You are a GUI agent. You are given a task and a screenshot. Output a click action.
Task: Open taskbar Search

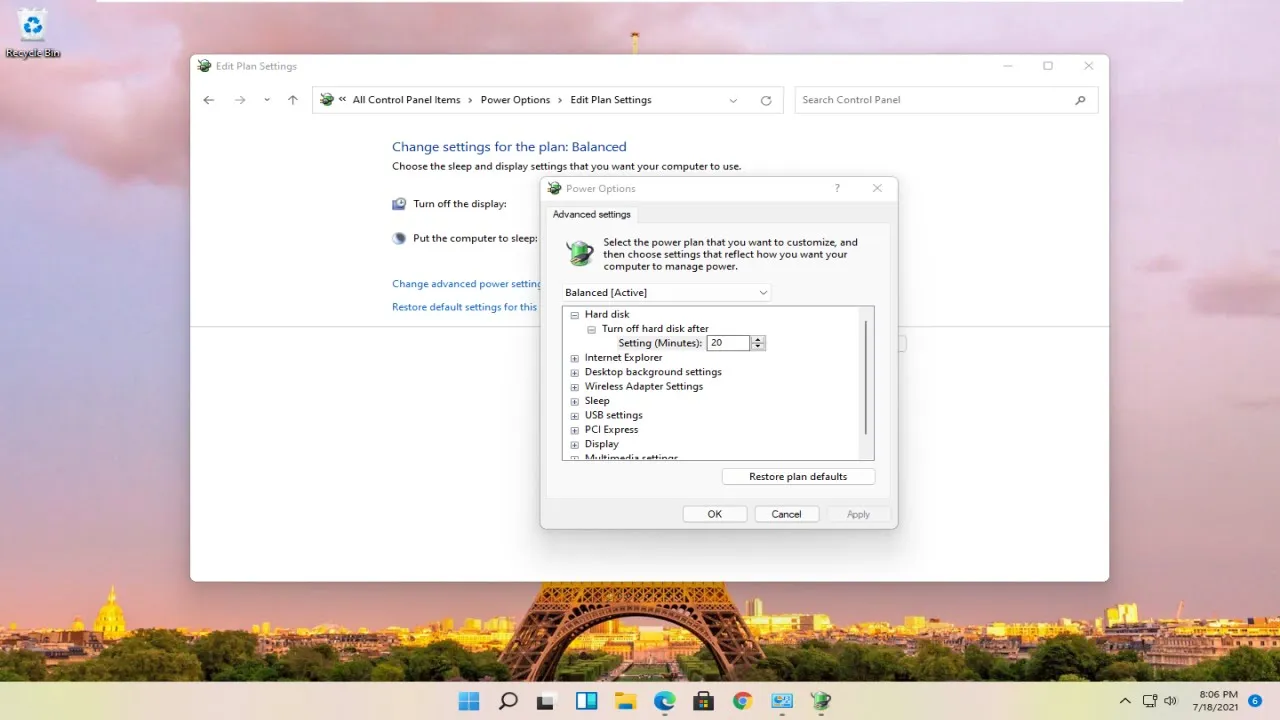(508, 701)
